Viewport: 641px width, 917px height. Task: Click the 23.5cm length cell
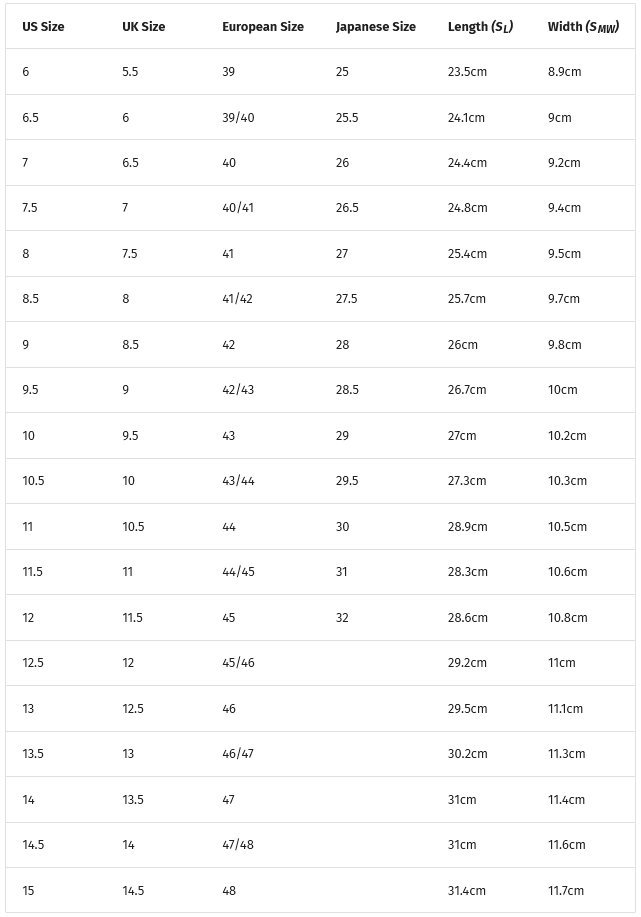click(467, 72)
